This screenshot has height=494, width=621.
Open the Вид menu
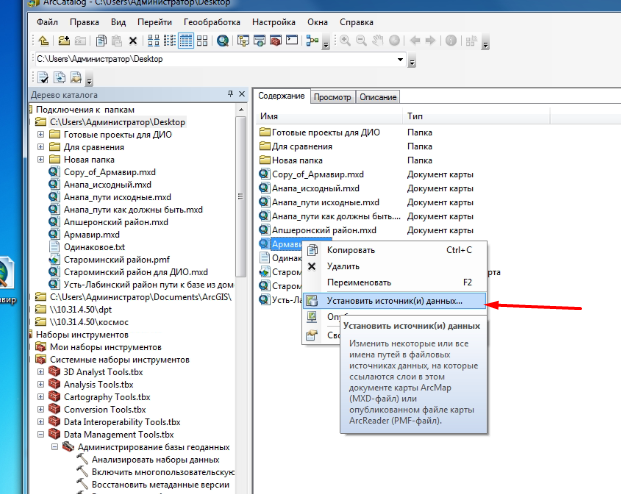tap(118, 22)
